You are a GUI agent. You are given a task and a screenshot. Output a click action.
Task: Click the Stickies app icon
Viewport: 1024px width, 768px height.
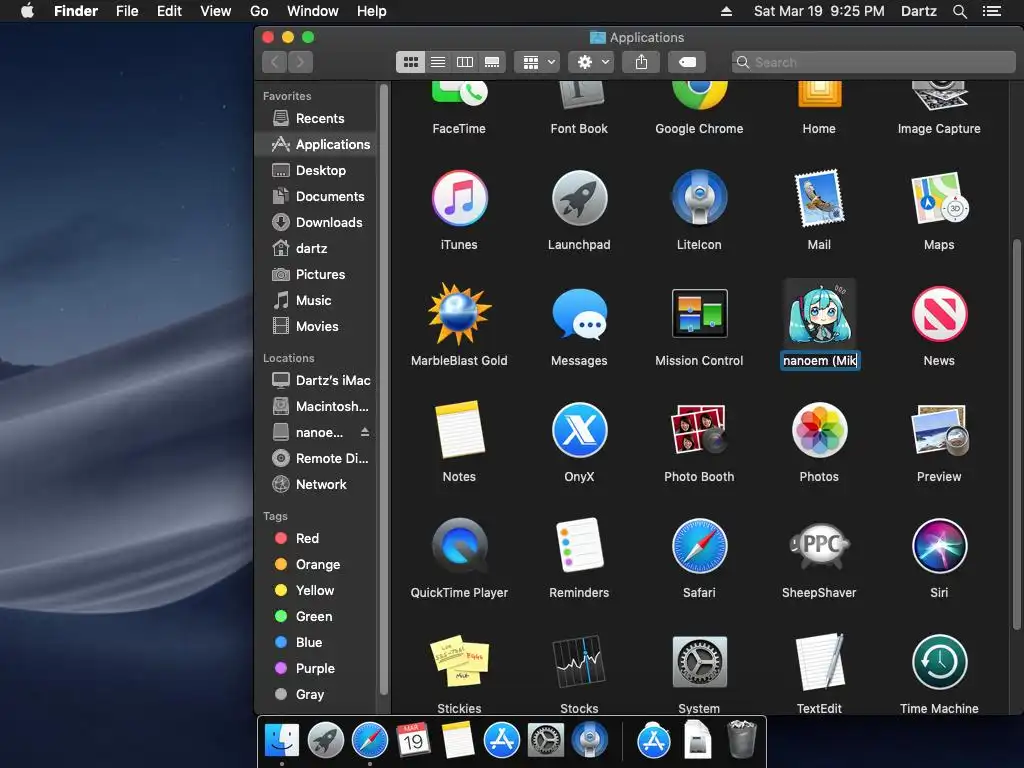click(459, 660)
